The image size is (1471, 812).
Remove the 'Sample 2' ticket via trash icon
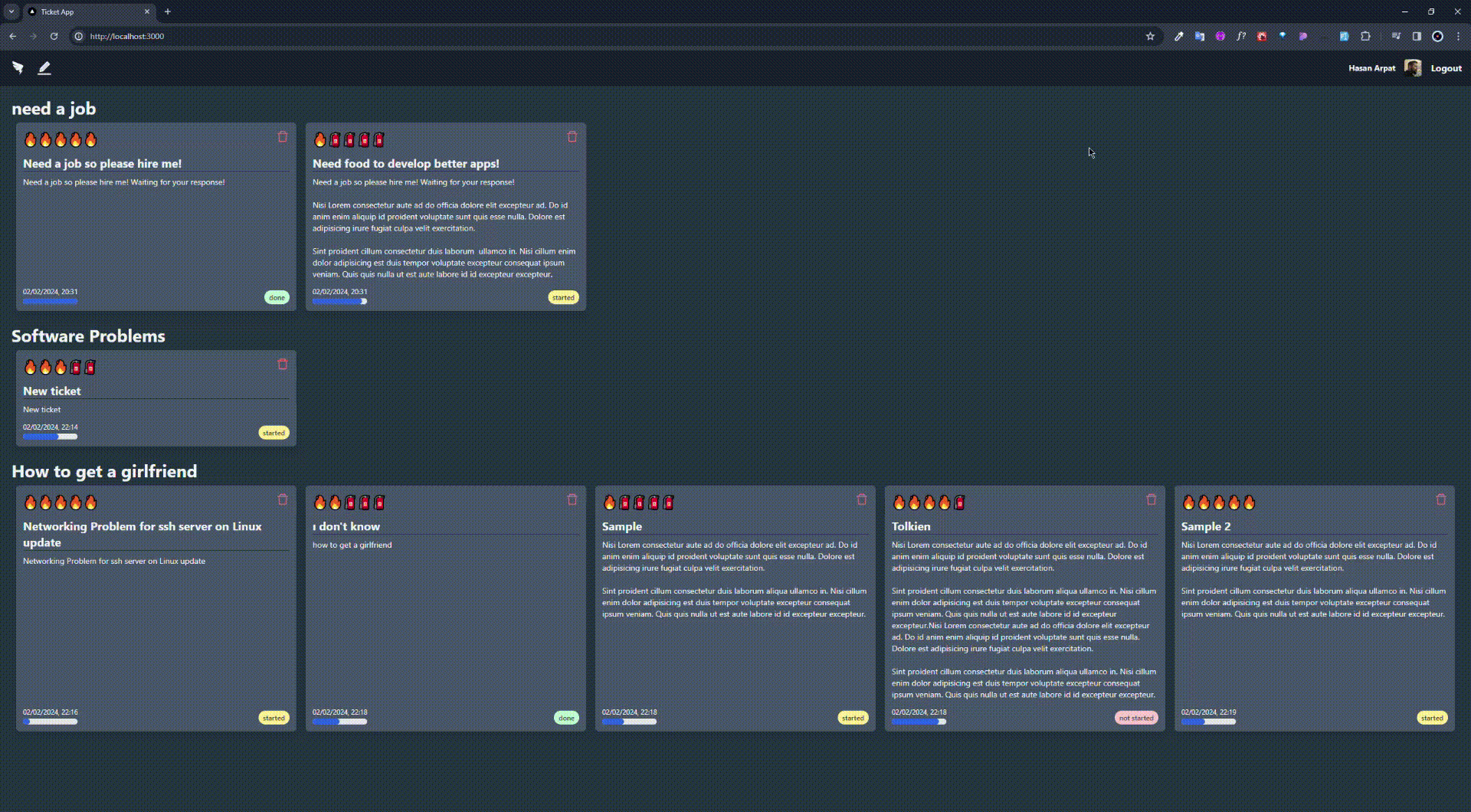point(1440,499)
